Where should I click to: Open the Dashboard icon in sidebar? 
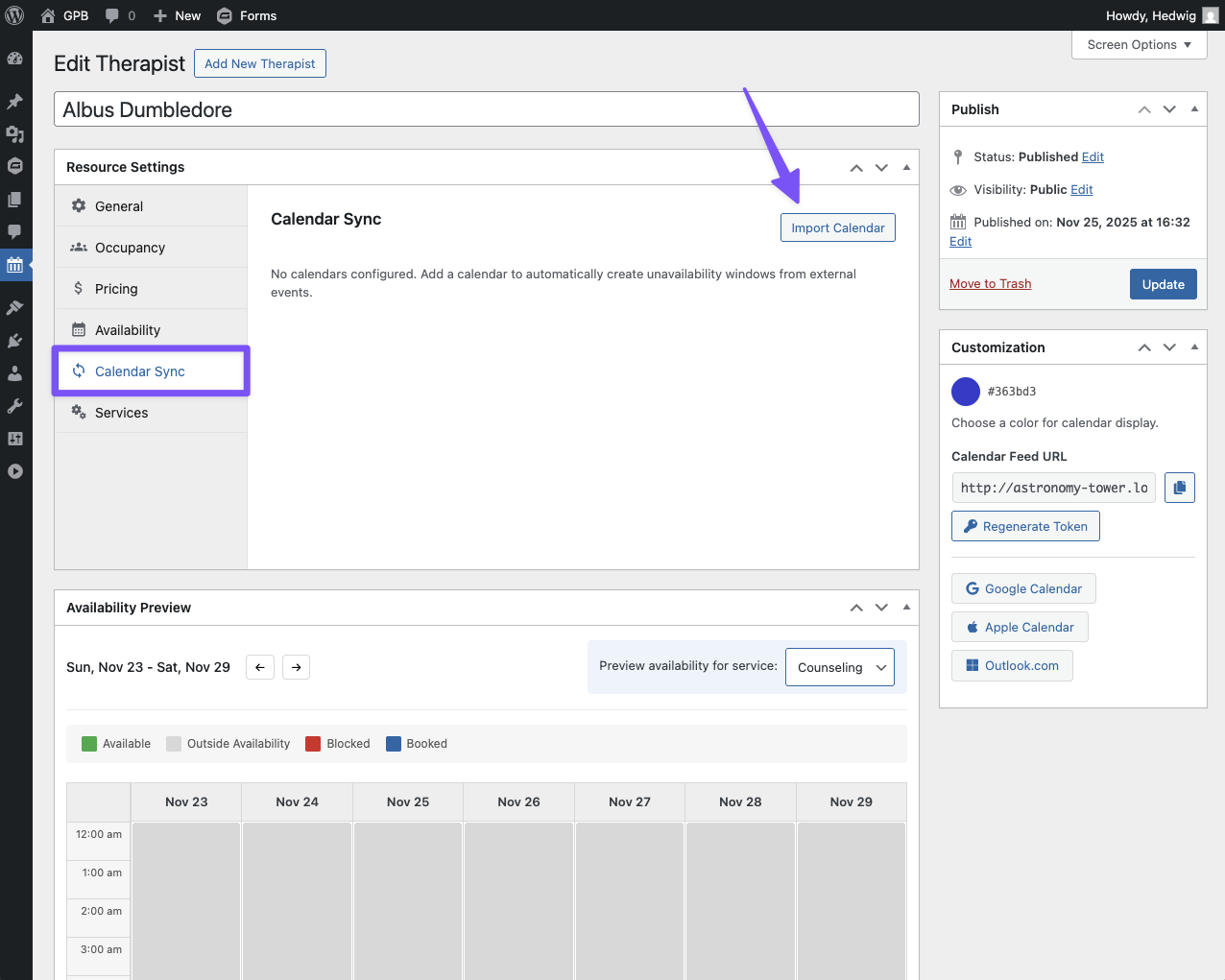[x=15, y=59]
